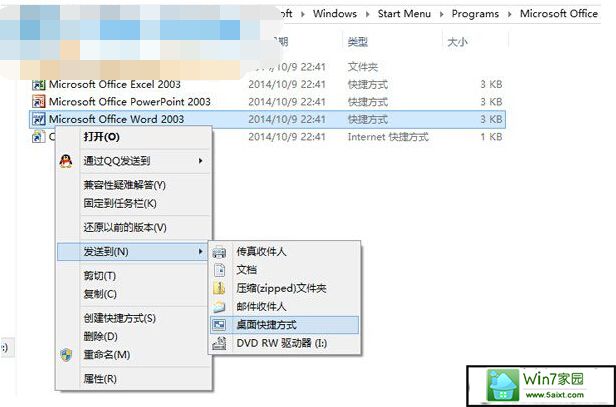The width and height of the screenshot is (616, 407).
Task: Sort by 类型 column header
Action: pos(358,42)
